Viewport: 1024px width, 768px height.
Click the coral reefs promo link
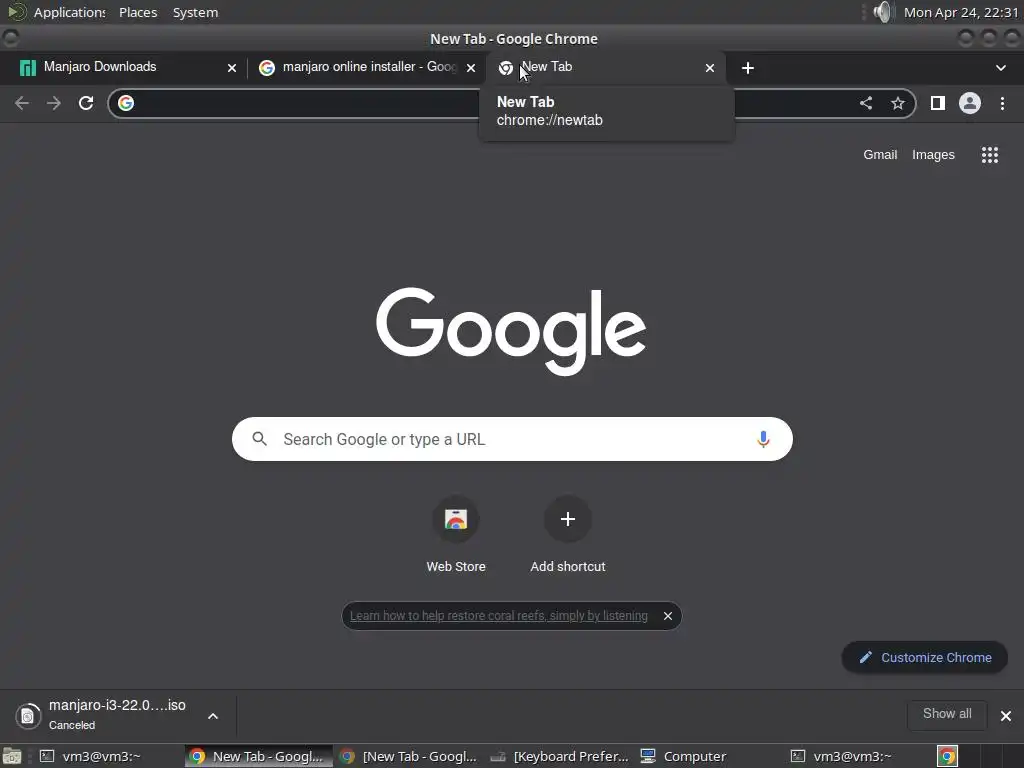tap(499, 616)
